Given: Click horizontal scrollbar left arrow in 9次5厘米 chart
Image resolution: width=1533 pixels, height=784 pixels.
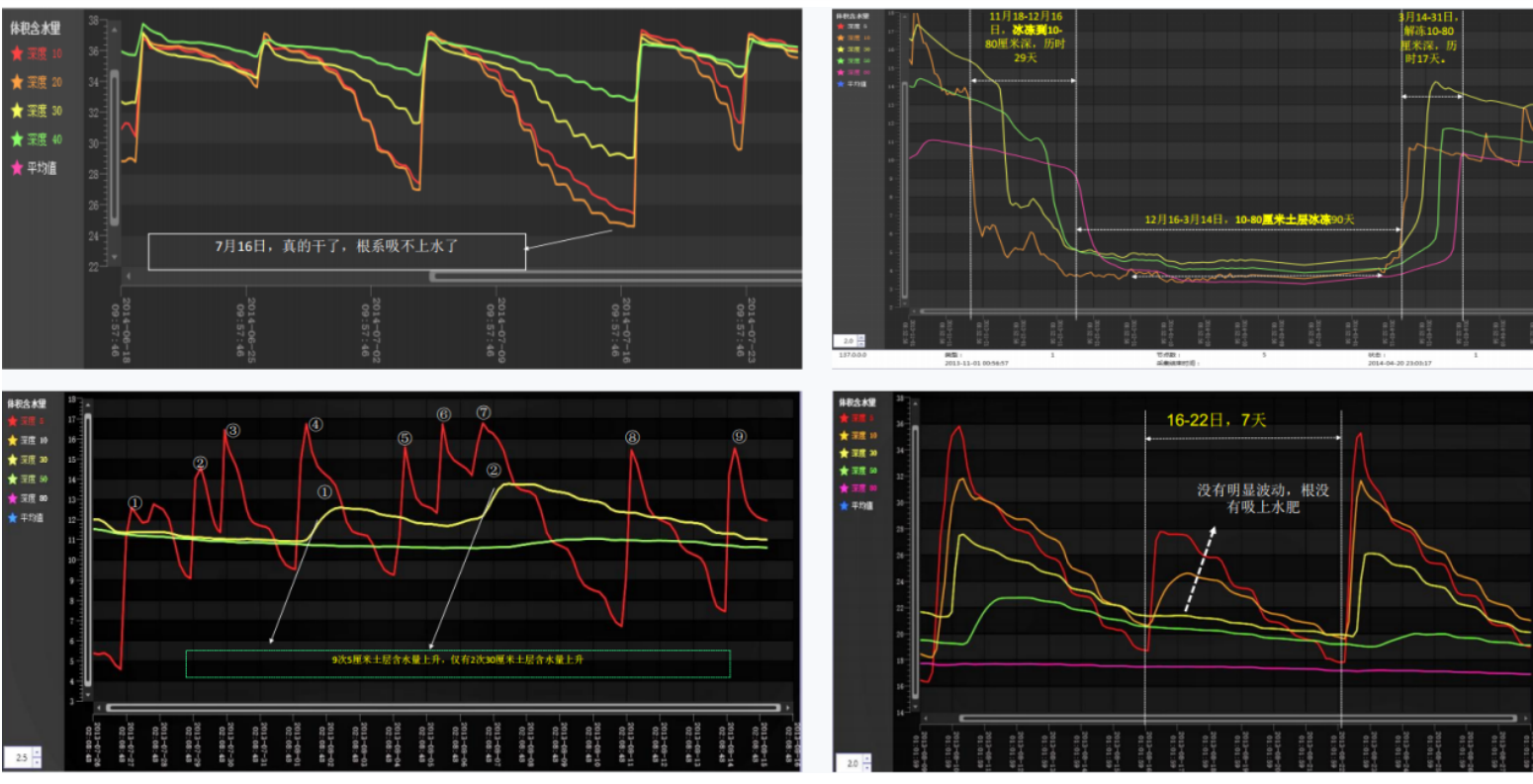Looking at the screenshot, I should pos(98,707).
